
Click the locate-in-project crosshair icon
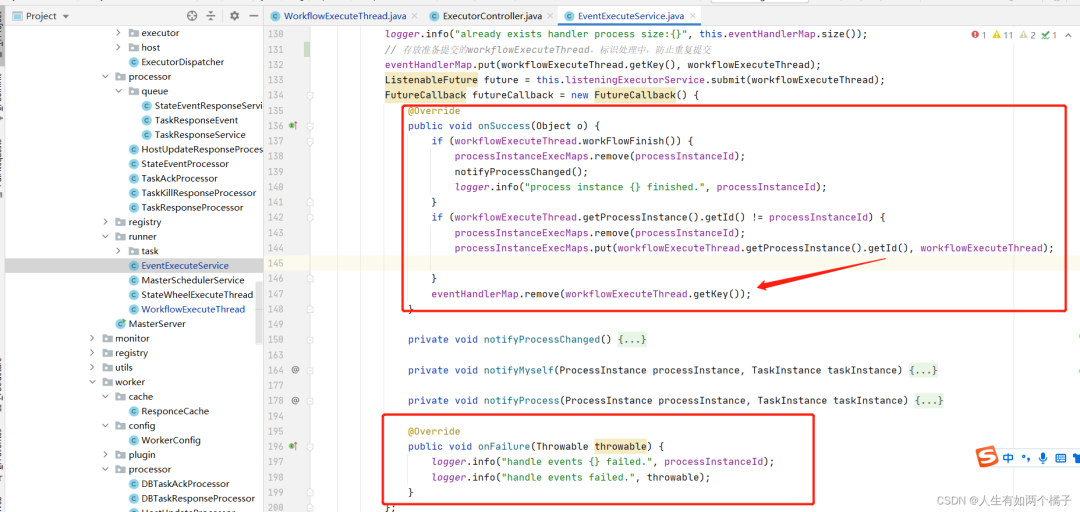(x=192, y=16)
